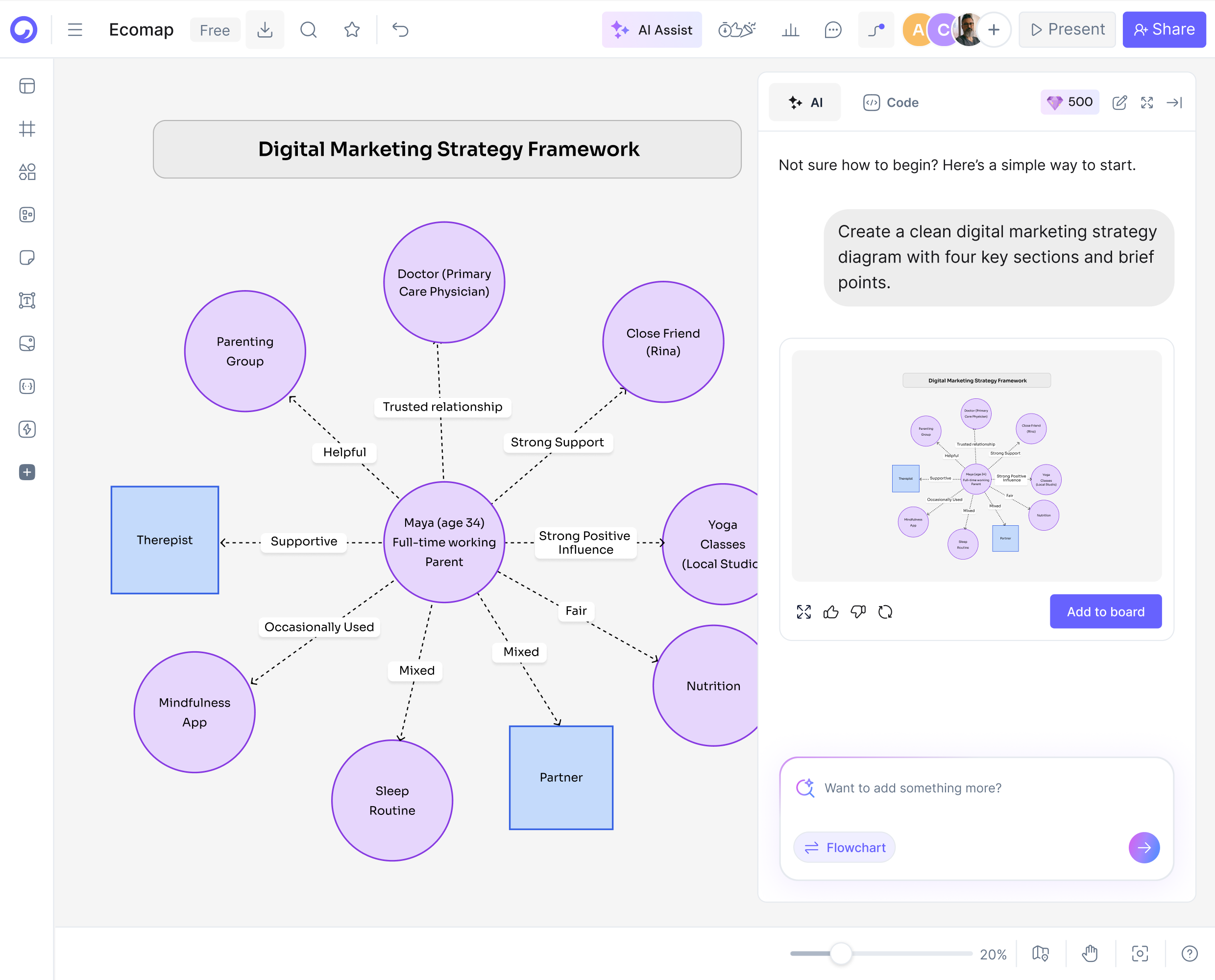Switch to the AI tab
Screen dimensions: 1215x980
[x=805, y=102]
